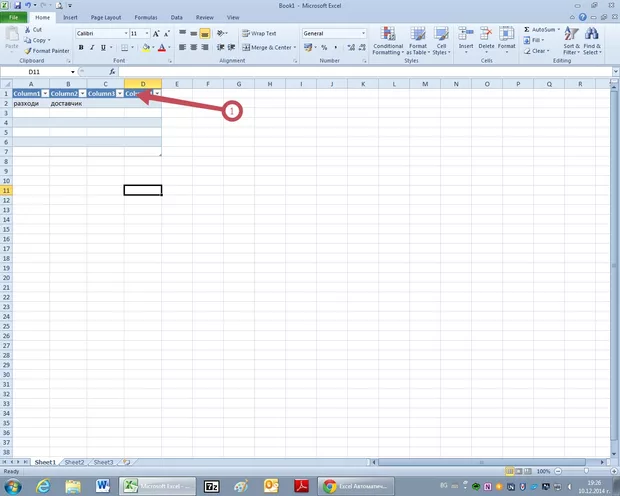Viewport: 620px width, 496px height.
Task: Toggle Italic formatting
Action: point(92,48)
